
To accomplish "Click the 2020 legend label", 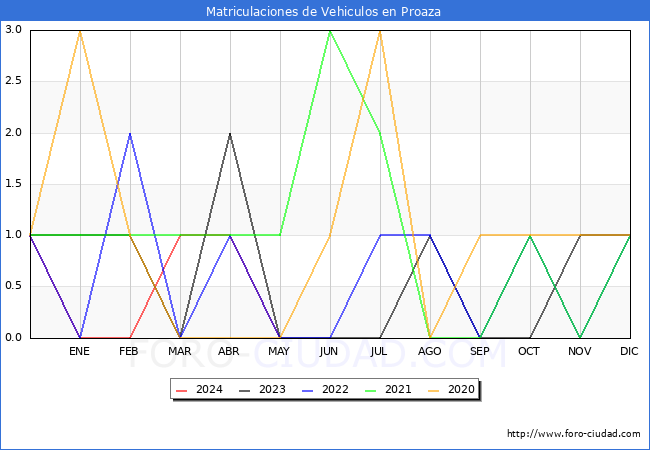I will [461, 390].
